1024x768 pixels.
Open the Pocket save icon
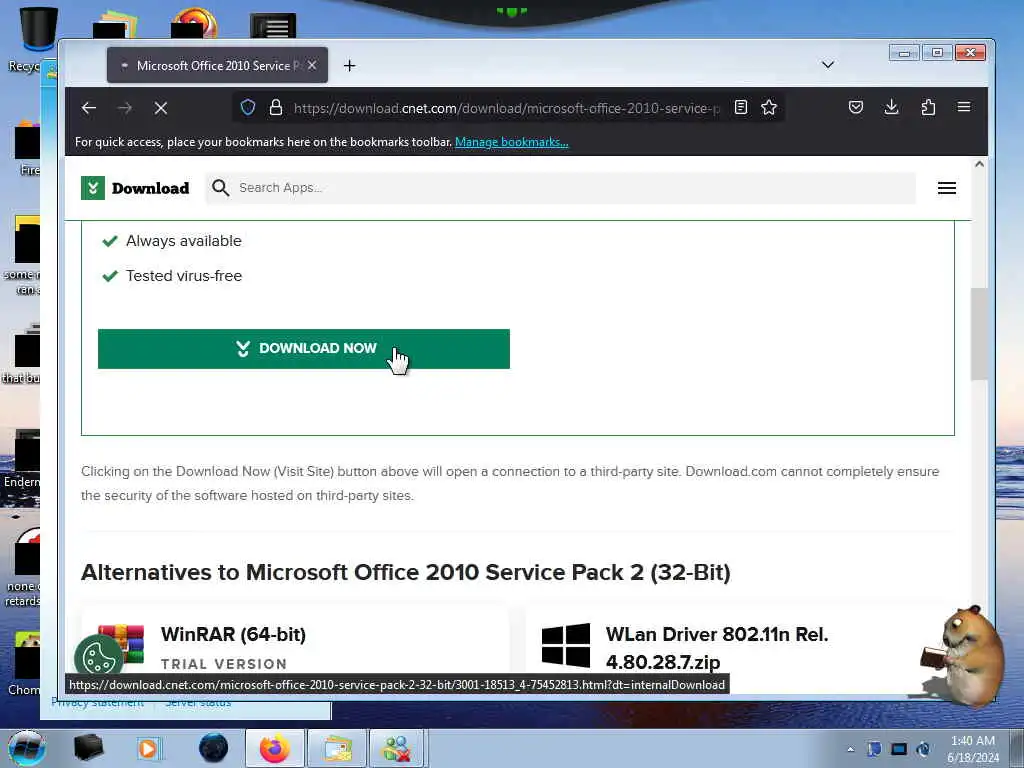tap(856, 107)
